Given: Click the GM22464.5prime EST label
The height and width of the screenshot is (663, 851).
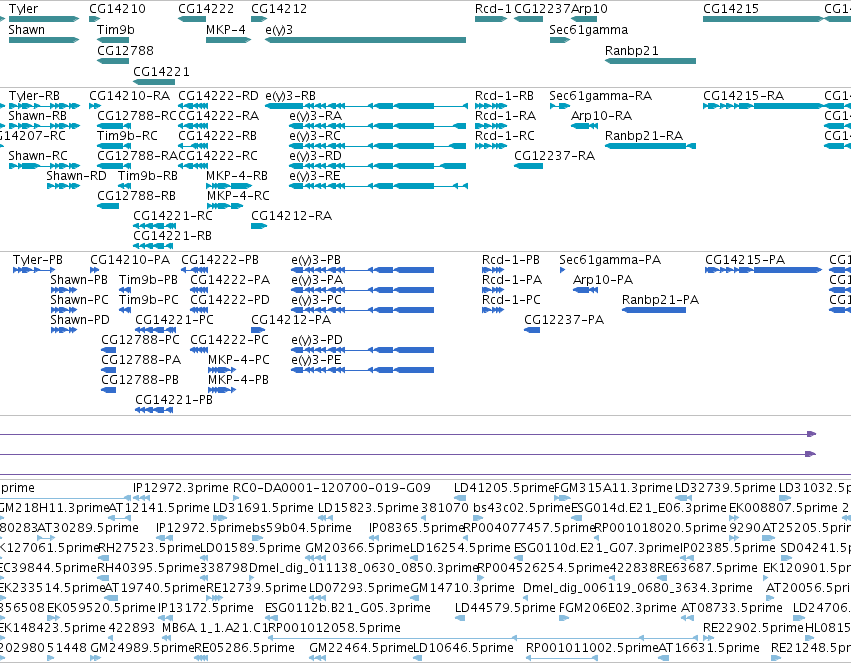Looking at the screenshot, I should (360, 648).
